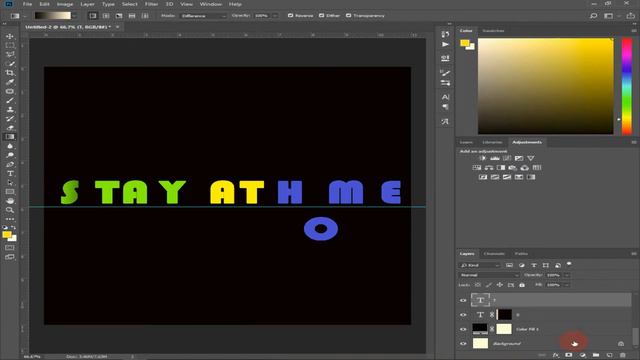Toggle the Dither checkbox
640x360 pixels.
(321, 16)
